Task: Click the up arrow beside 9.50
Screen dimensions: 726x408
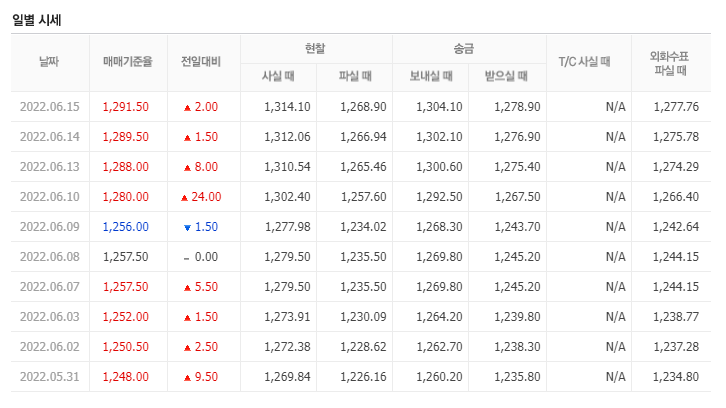Action: [x=186, y=377]
